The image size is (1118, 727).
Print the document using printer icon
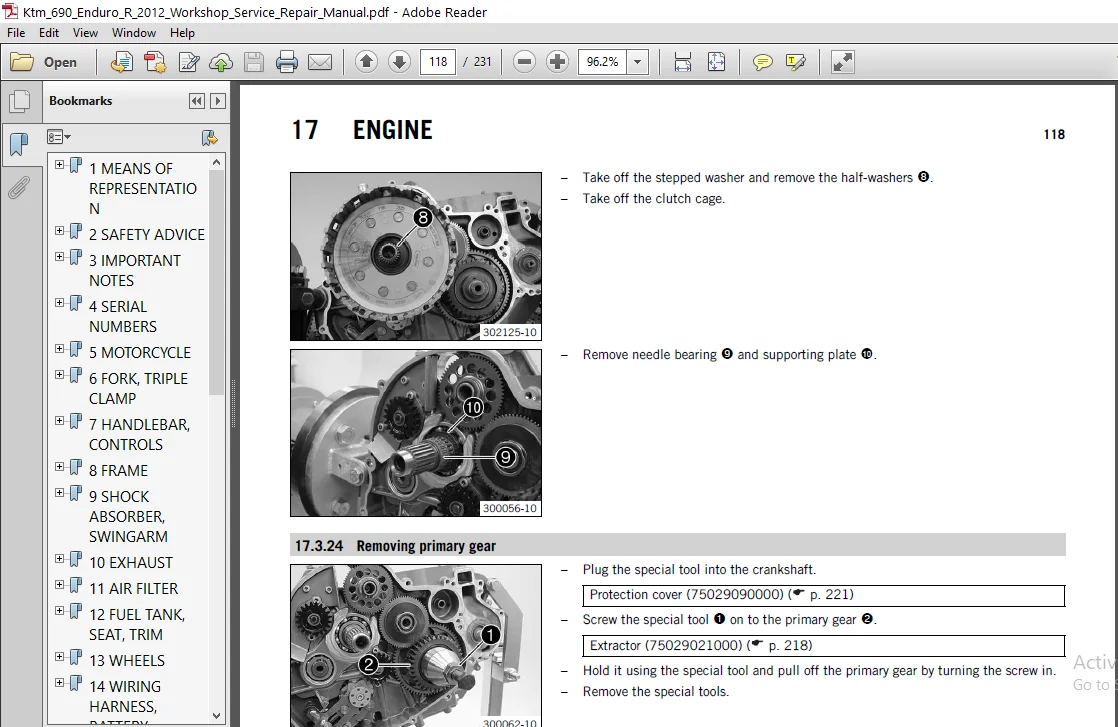pyautogui.click(x=287, y=62)
